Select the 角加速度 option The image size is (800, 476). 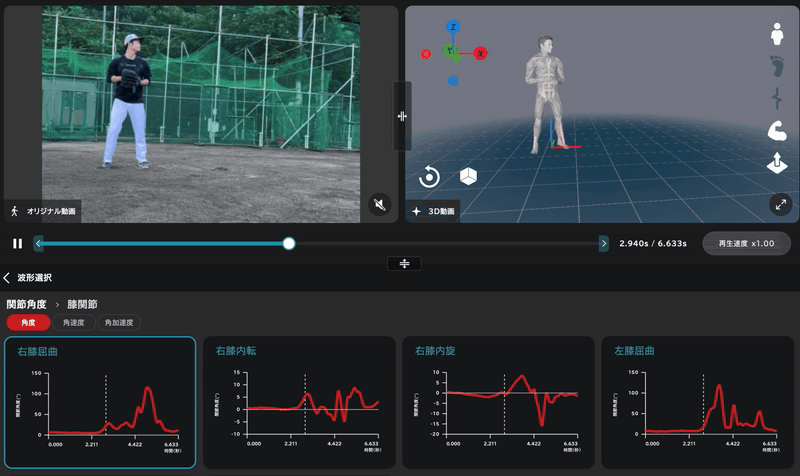pos(119,322)
